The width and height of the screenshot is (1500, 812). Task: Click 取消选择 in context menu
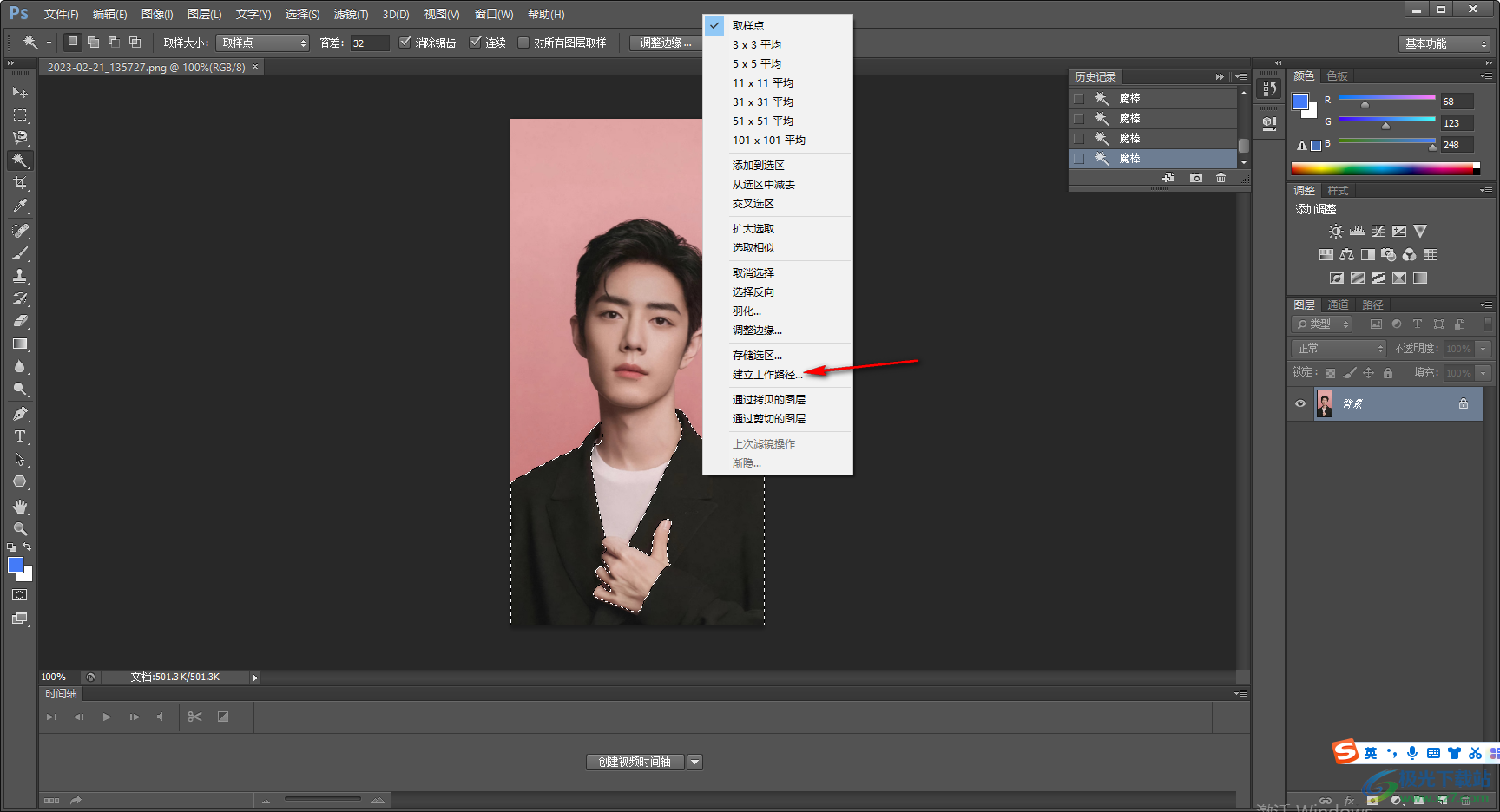tap(753, 273)
